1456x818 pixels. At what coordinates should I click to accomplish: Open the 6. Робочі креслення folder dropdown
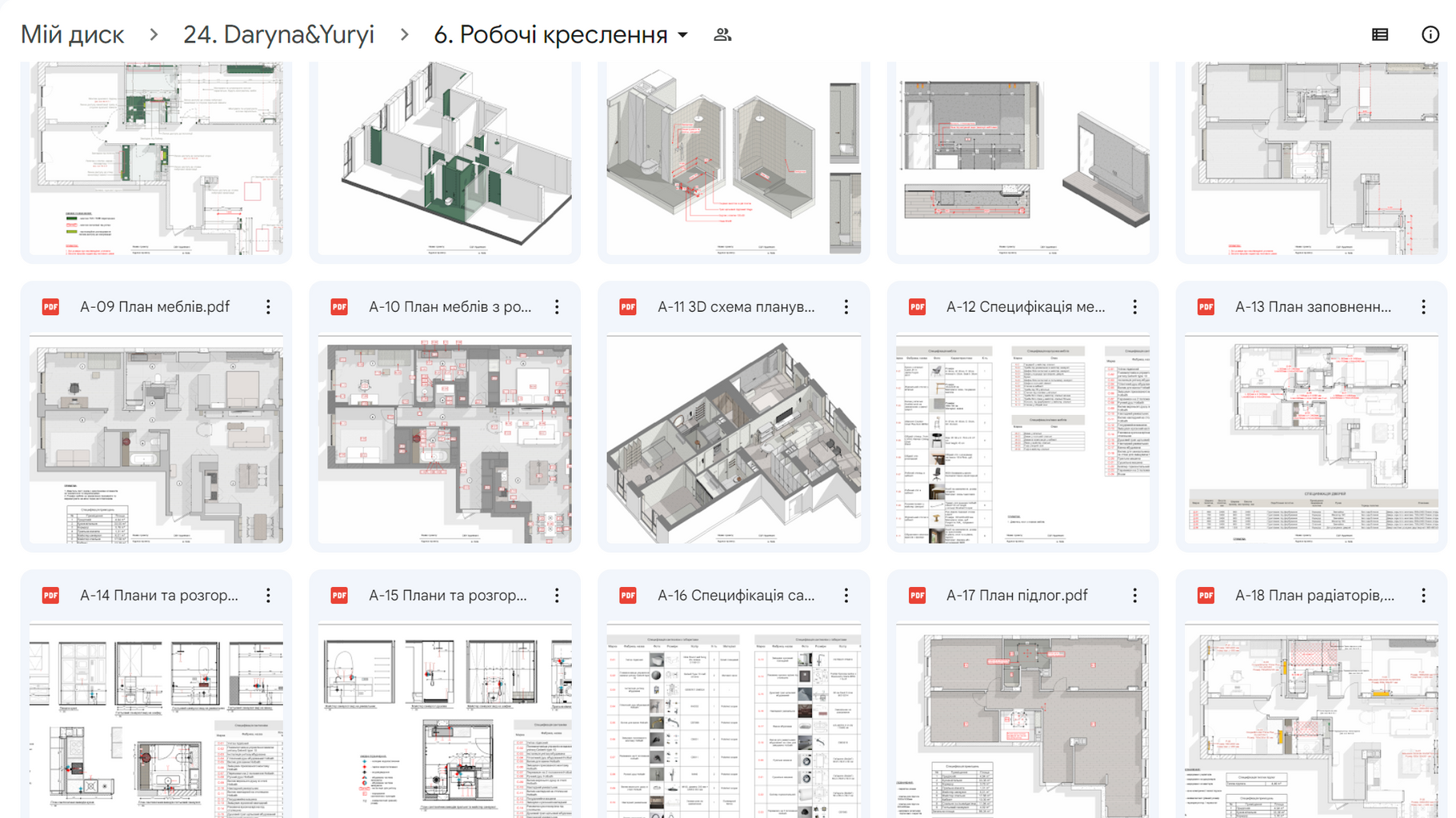coord(683,35)
